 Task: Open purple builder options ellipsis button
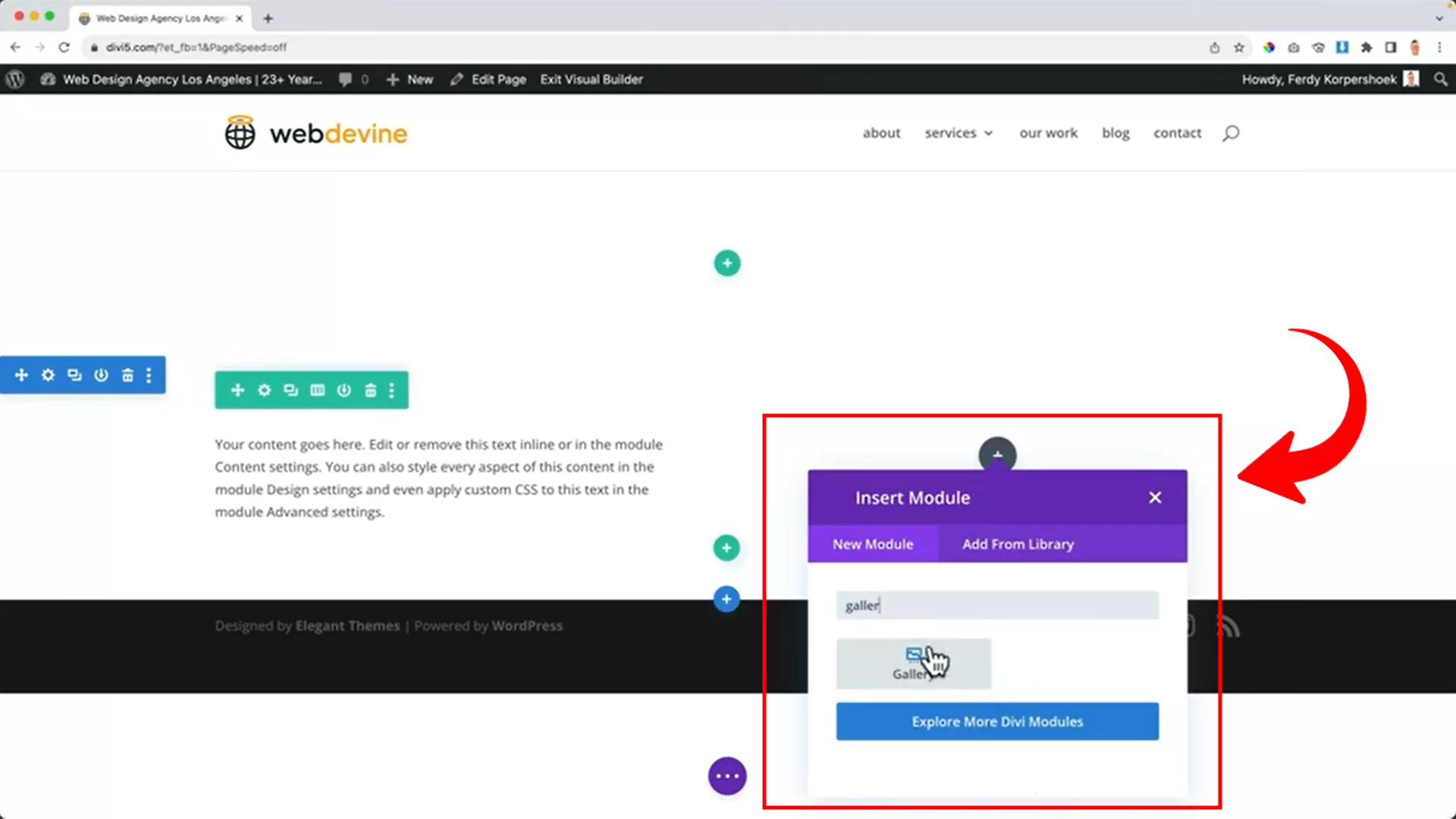coord(726,776)
